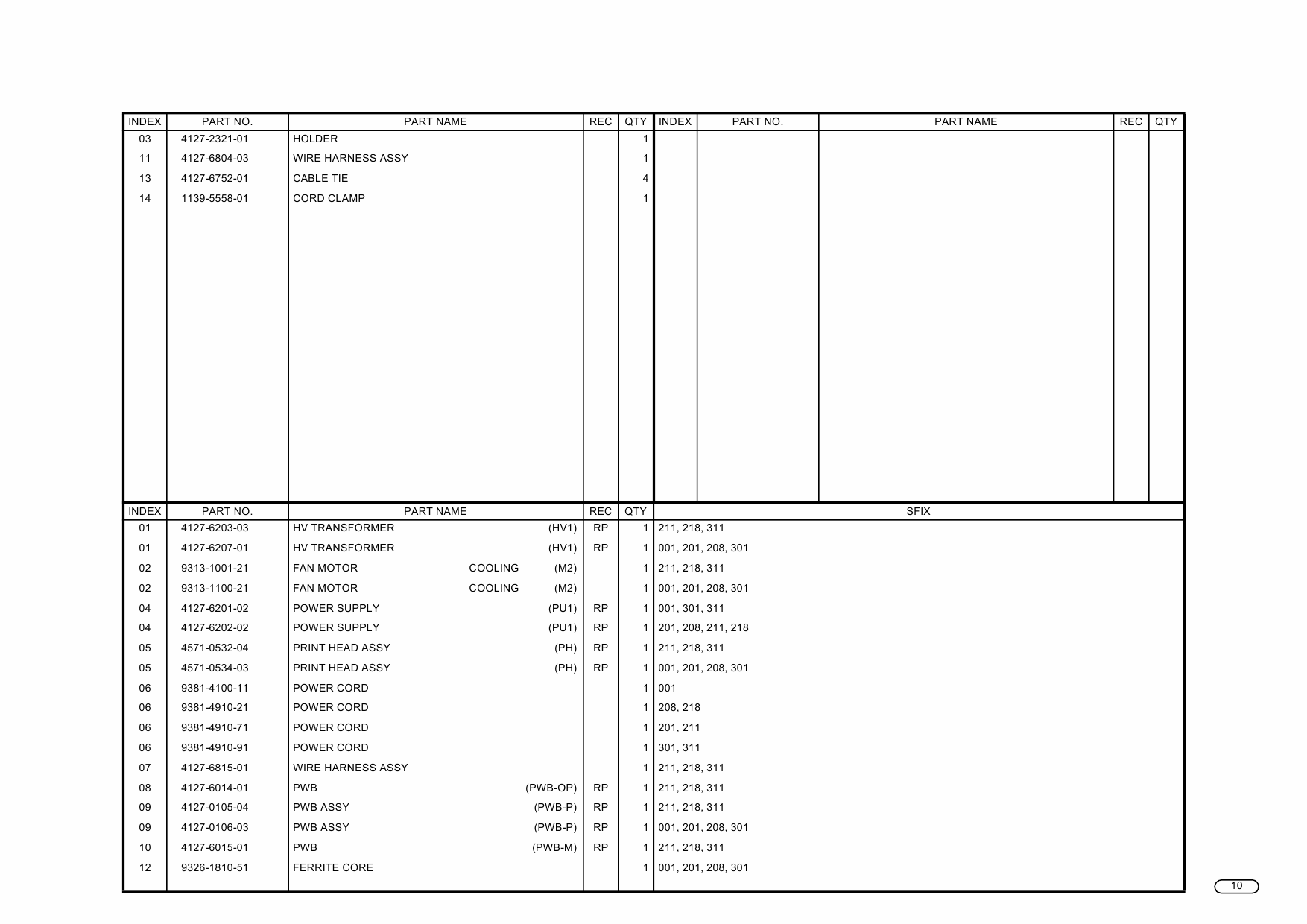The image size is (1307, 924).
Task: Select the HOLDER part name
Action: (315, 139)
